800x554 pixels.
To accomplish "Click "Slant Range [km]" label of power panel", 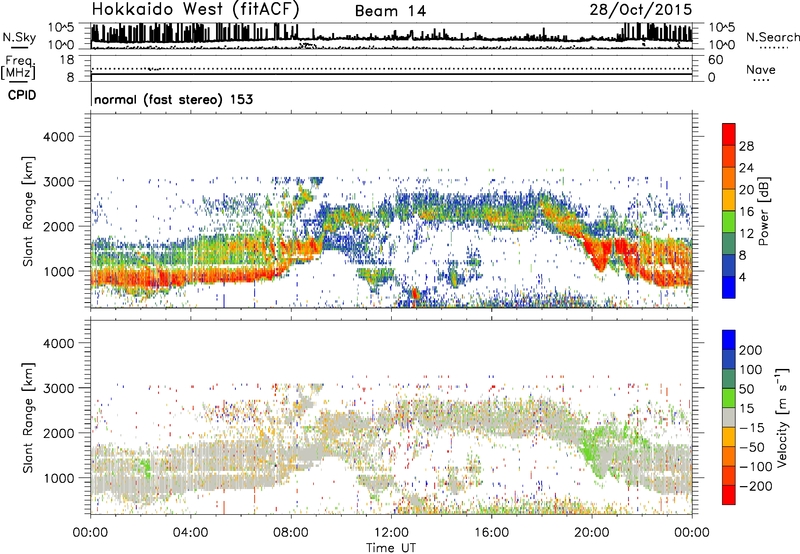I will pyautogui.click(x=28, y=211).
